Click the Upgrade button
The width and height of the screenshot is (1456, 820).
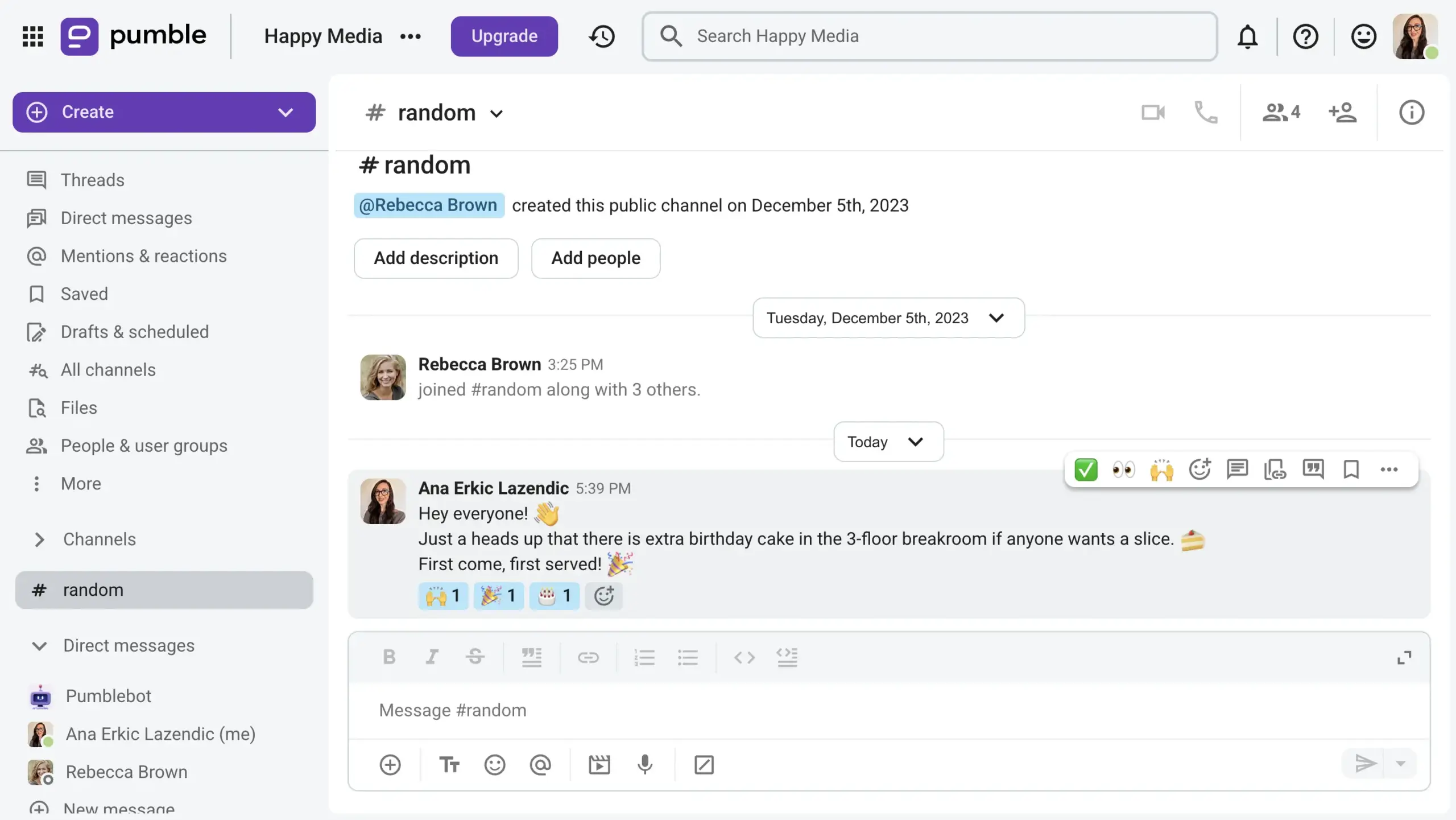click(x=504, y=36)
